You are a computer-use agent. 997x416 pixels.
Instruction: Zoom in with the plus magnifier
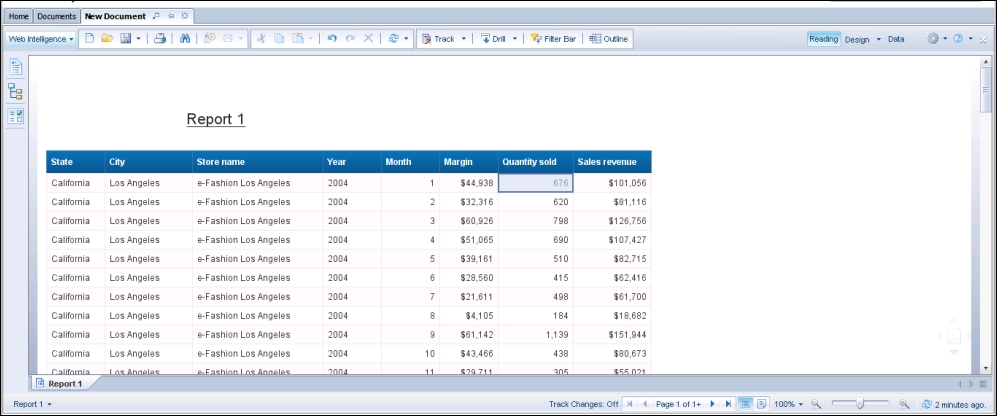904,404
